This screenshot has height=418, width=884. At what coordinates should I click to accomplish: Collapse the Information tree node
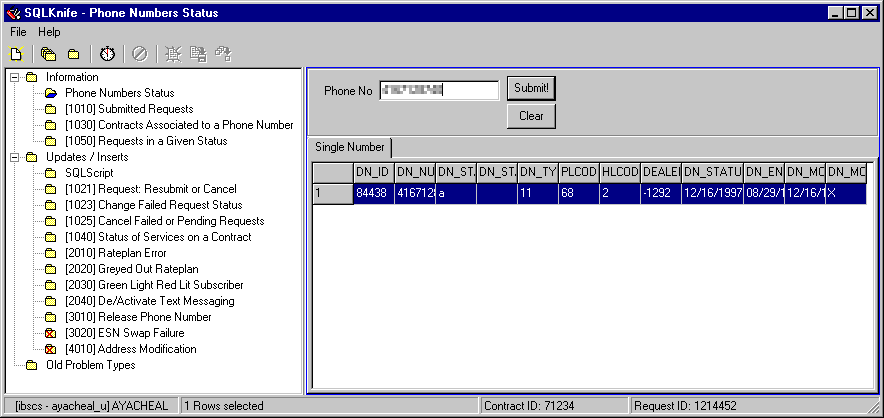[x=14, y=77]
